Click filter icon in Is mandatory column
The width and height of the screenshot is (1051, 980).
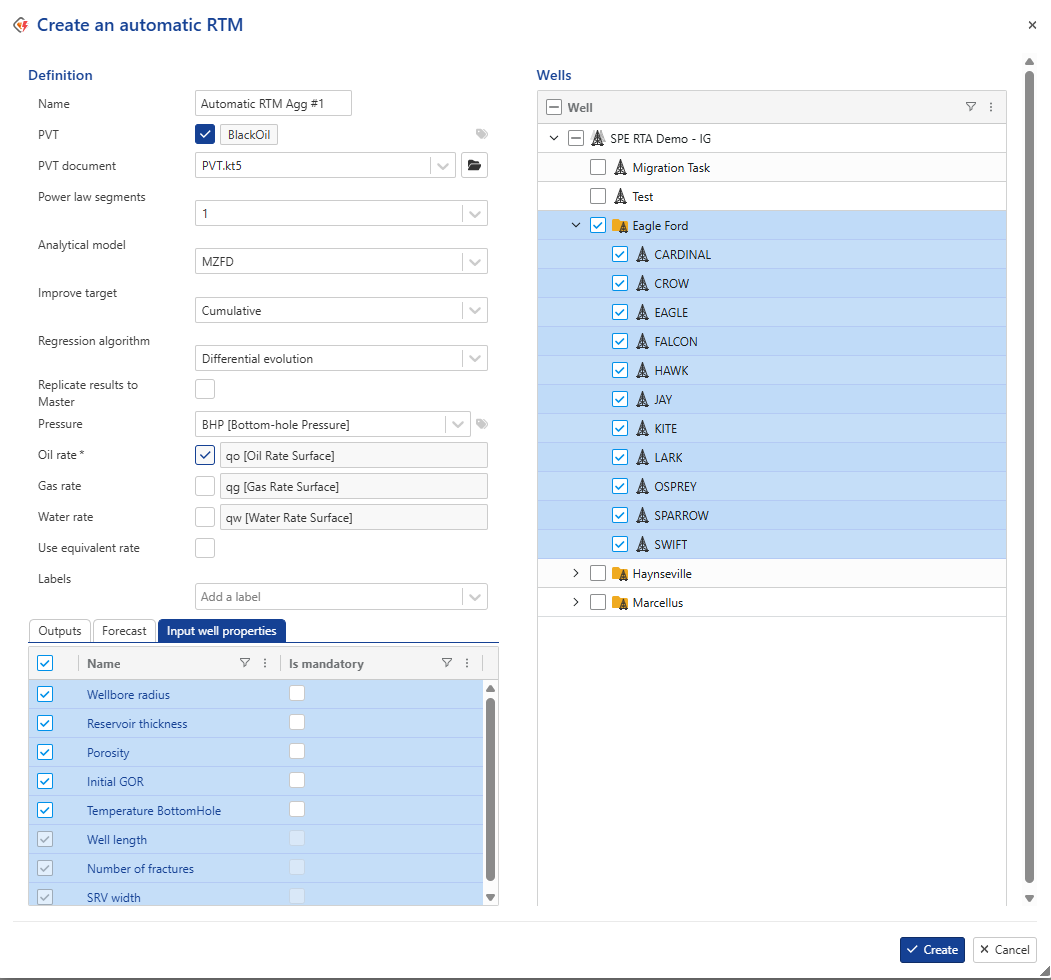coord(447,663)
